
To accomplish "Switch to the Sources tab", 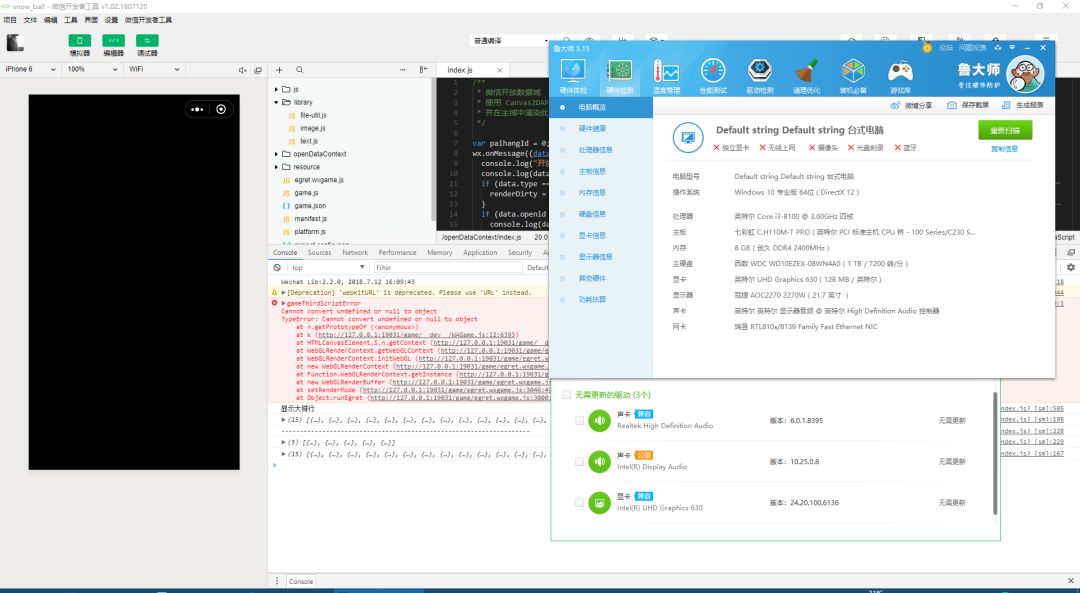I will point(320,253).
